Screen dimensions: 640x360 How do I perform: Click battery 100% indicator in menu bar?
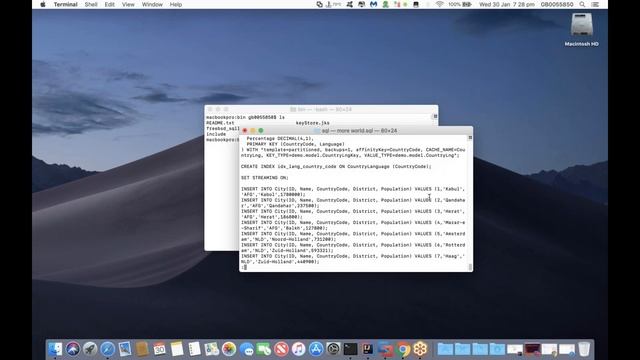click(x=460, y=4)
